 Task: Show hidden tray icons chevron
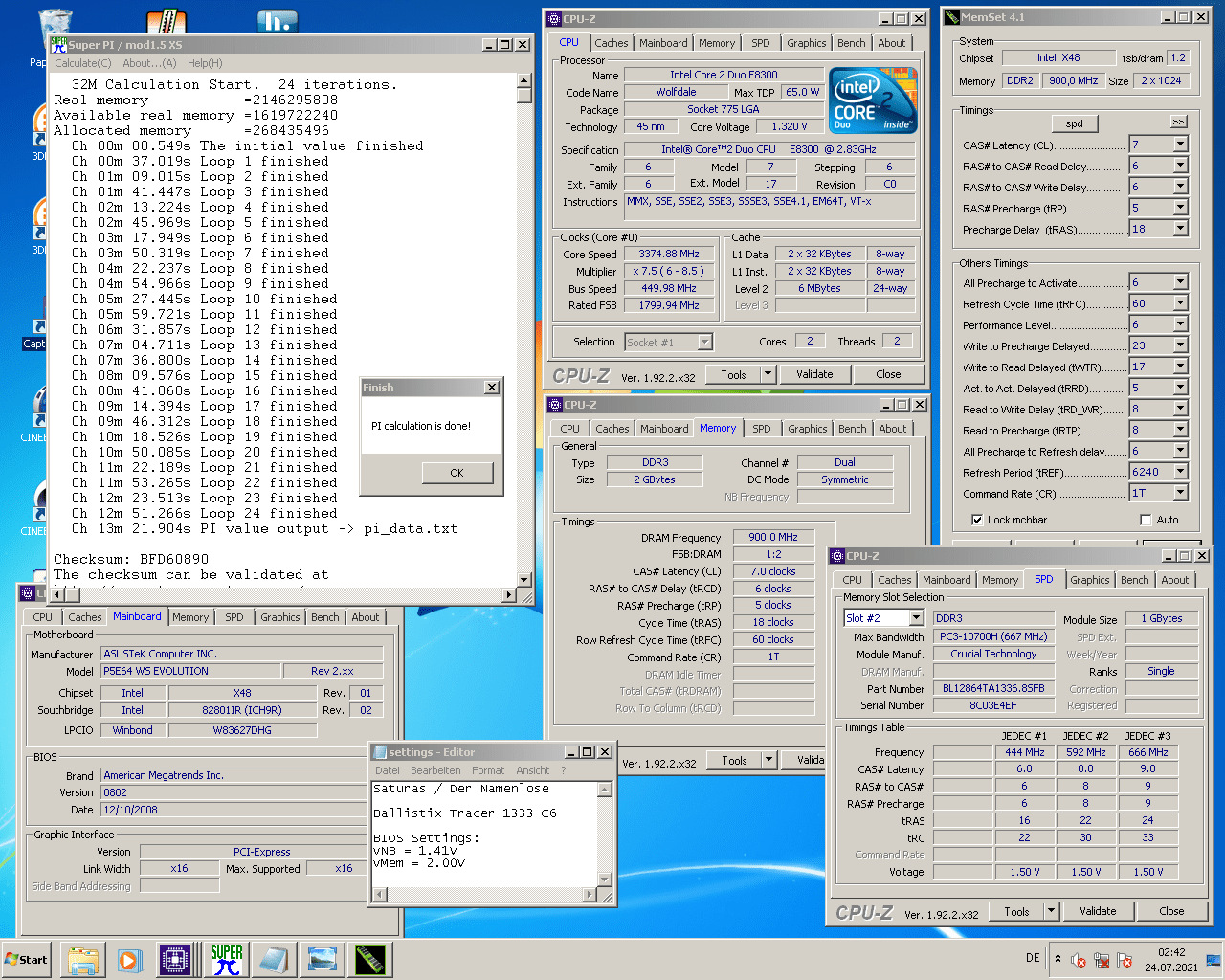[1058, 958]
